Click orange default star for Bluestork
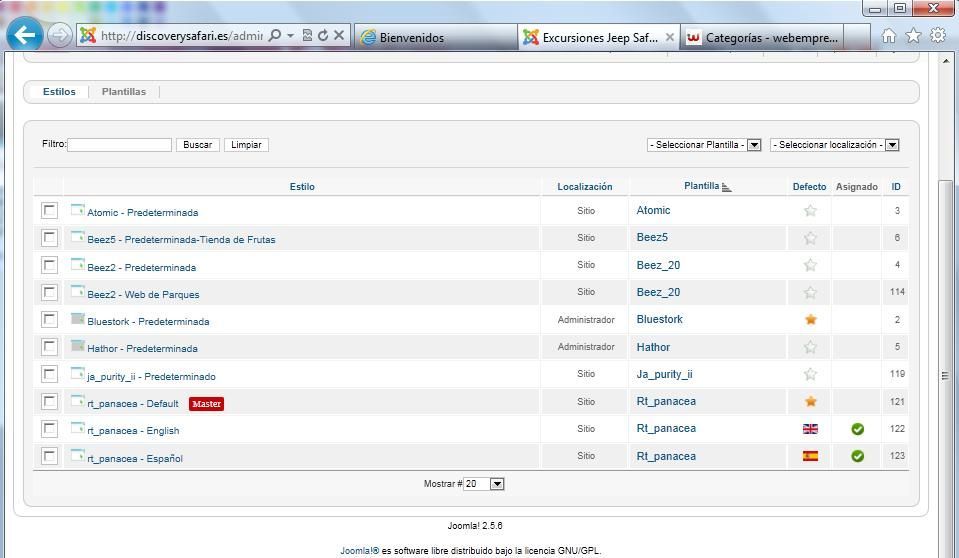 [x=810, y=319]
